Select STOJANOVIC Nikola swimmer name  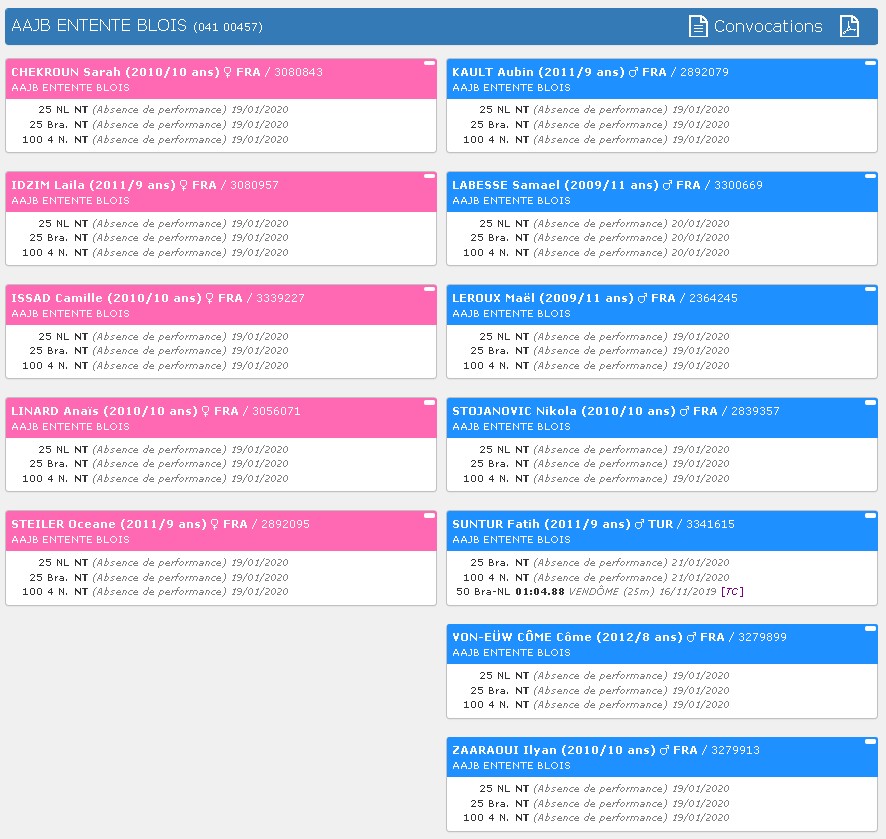514,411
